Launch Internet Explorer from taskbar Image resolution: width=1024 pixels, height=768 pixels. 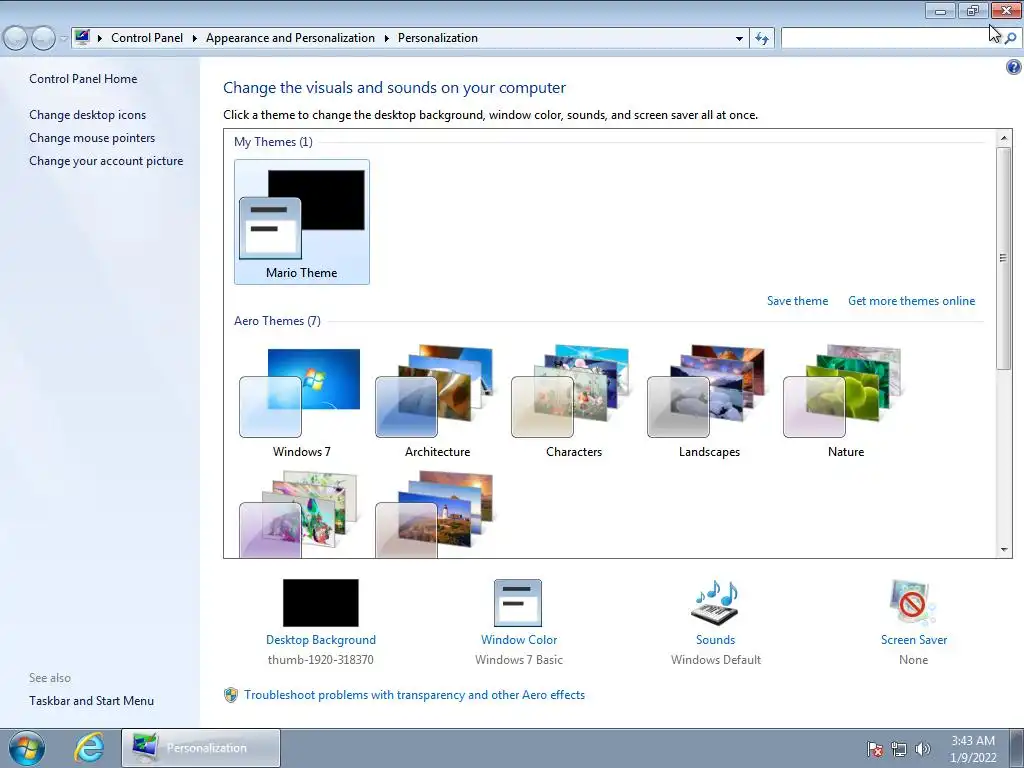point(89,748)
